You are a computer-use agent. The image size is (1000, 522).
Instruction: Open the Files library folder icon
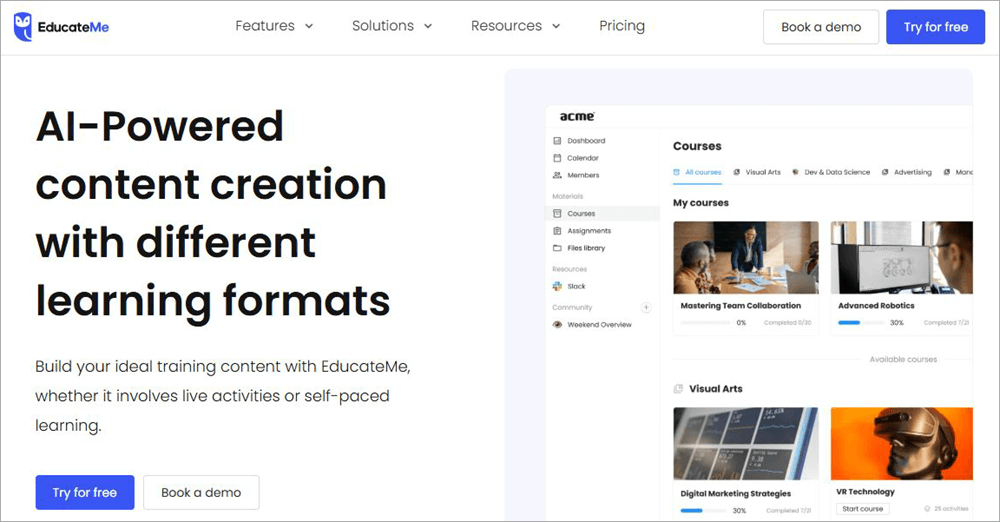coord(557,248)
